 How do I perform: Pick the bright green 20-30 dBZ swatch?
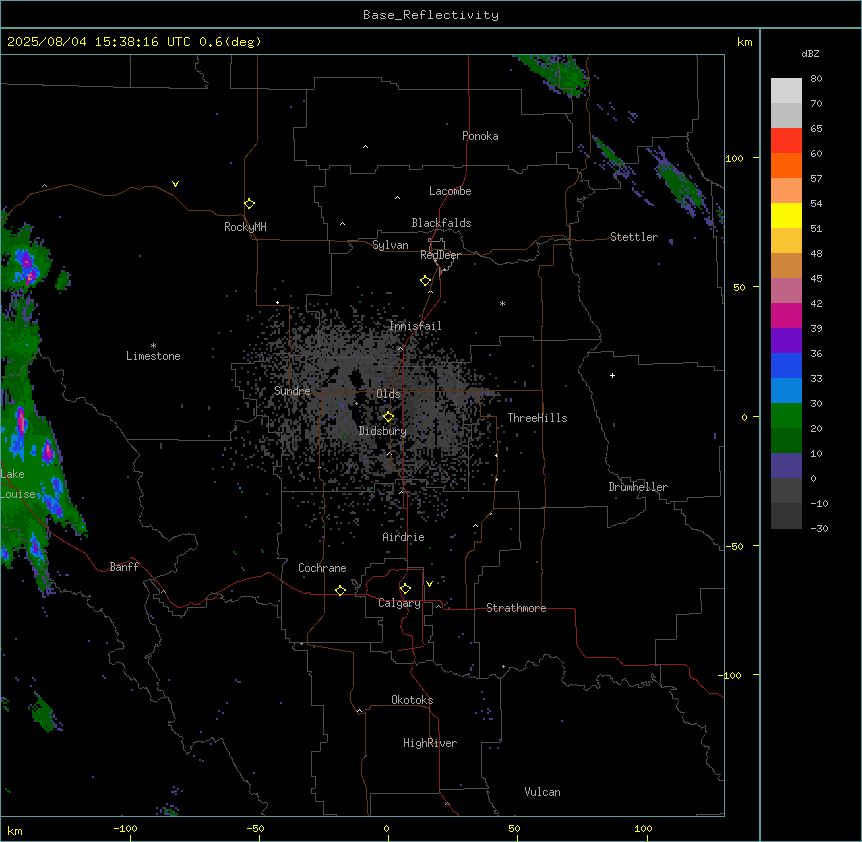(786, 416)
